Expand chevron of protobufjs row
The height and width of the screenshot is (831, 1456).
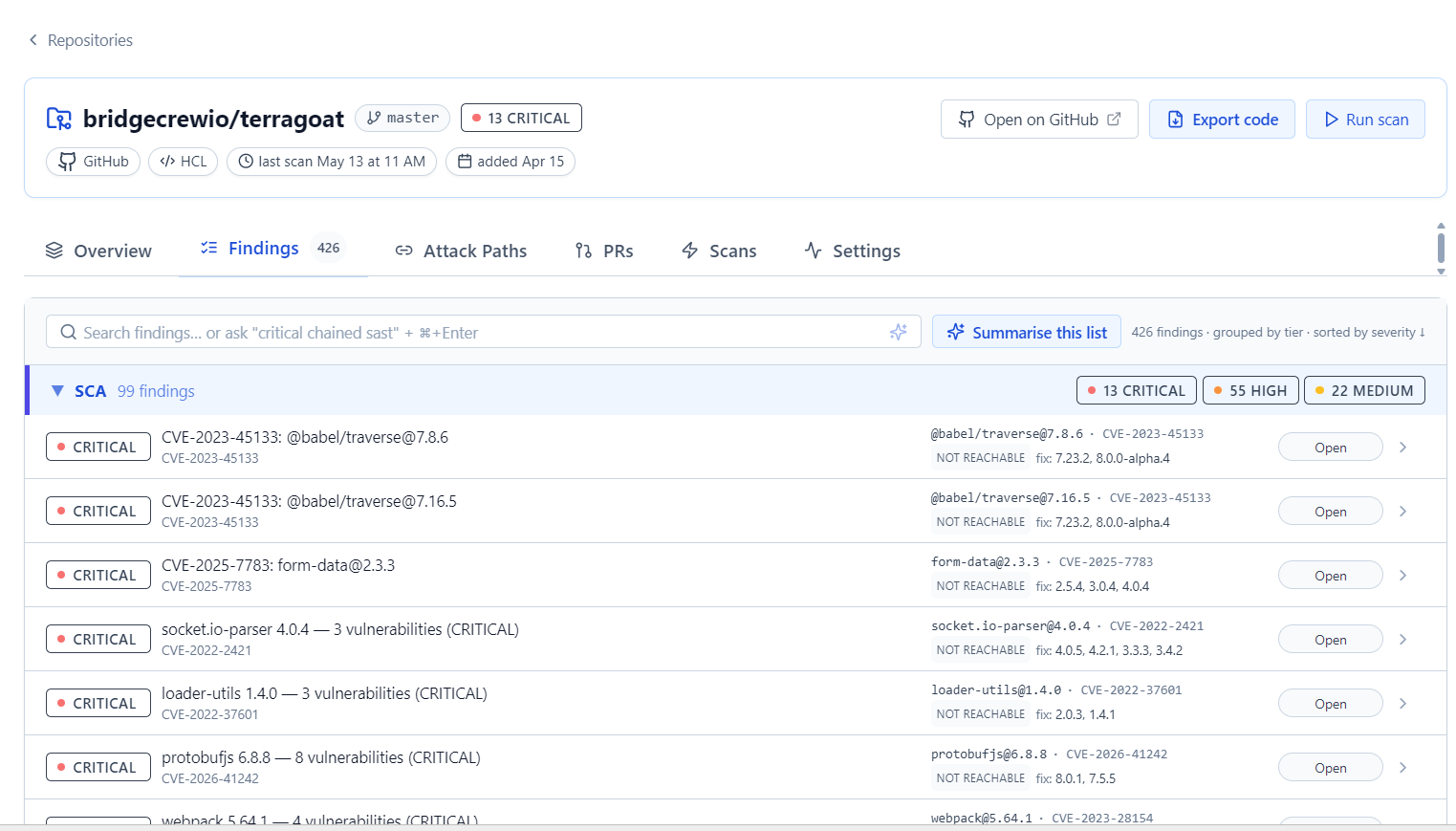[1402, 767]
